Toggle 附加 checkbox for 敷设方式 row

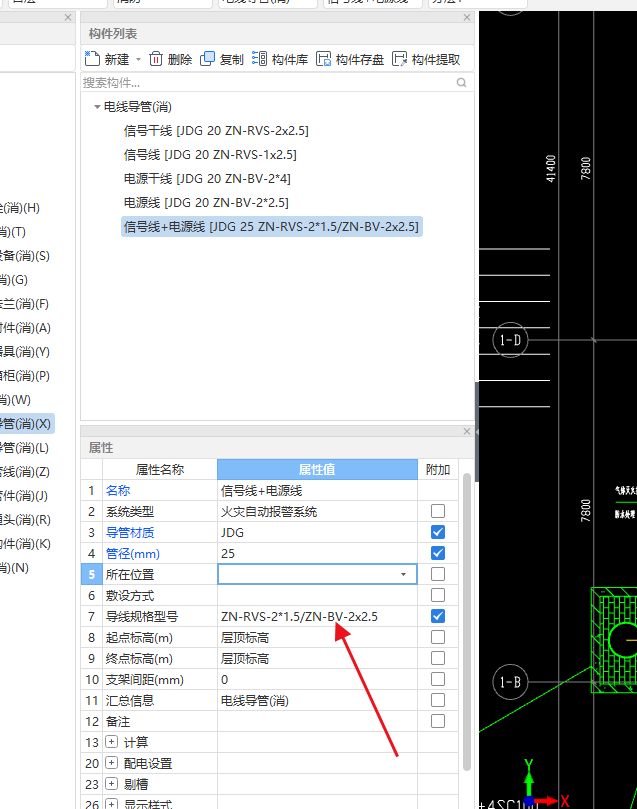coord(438,595)
